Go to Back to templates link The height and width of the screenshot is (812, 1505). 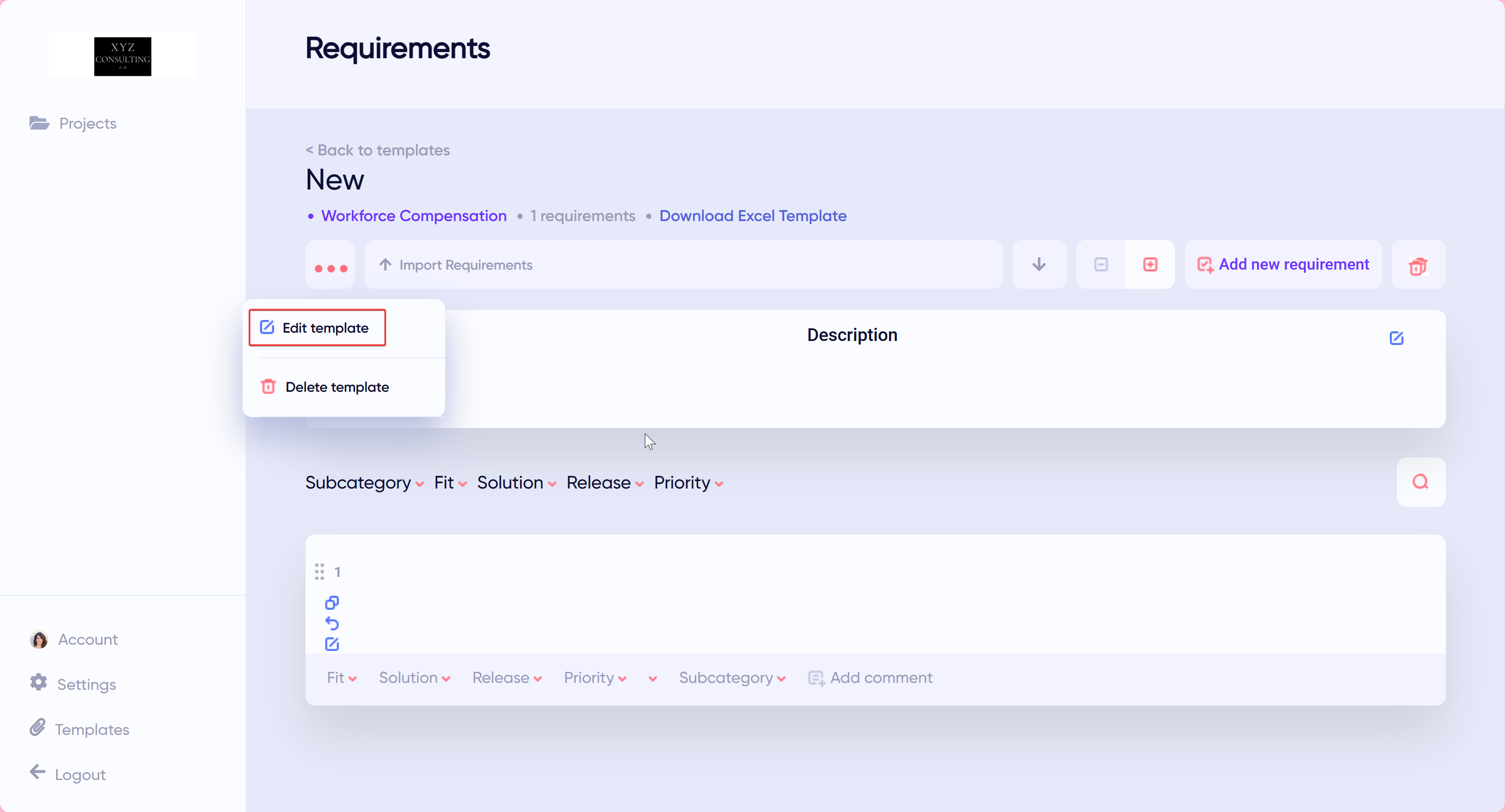(x=377, y=150)
